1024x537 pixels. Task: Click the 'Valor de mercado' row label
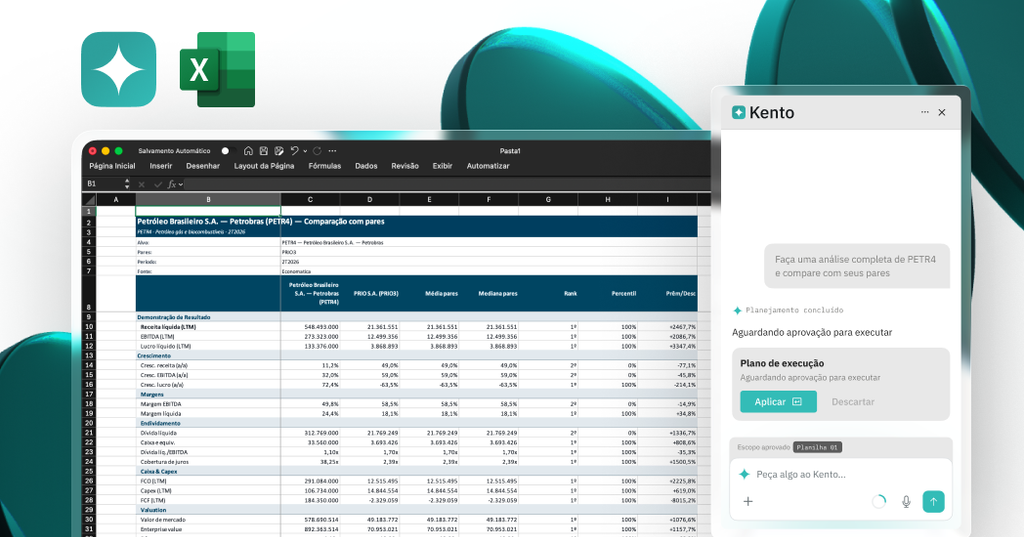163,519
